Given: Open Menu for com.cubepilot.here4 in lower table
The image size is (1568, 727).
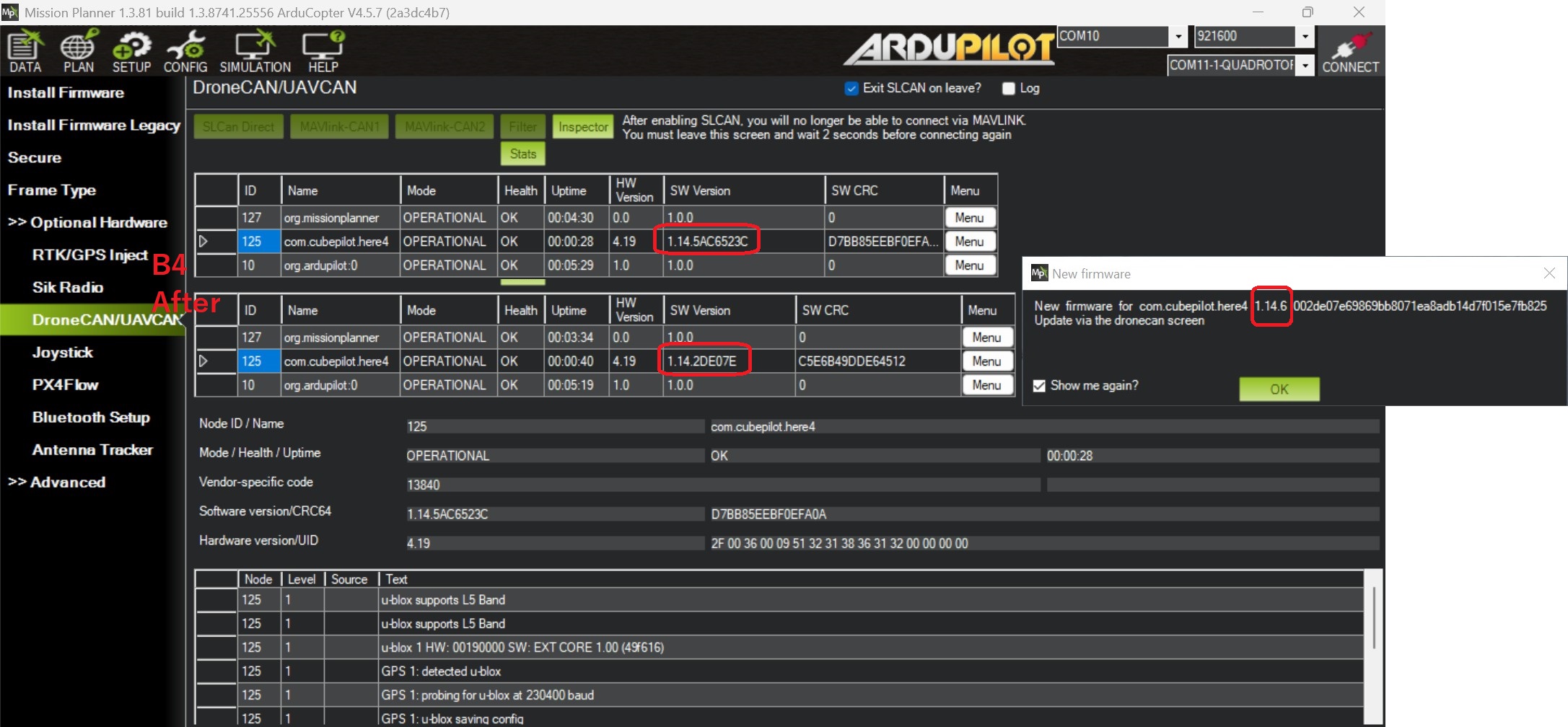Looking at the screenshot, I should click(x=987, y=361).
